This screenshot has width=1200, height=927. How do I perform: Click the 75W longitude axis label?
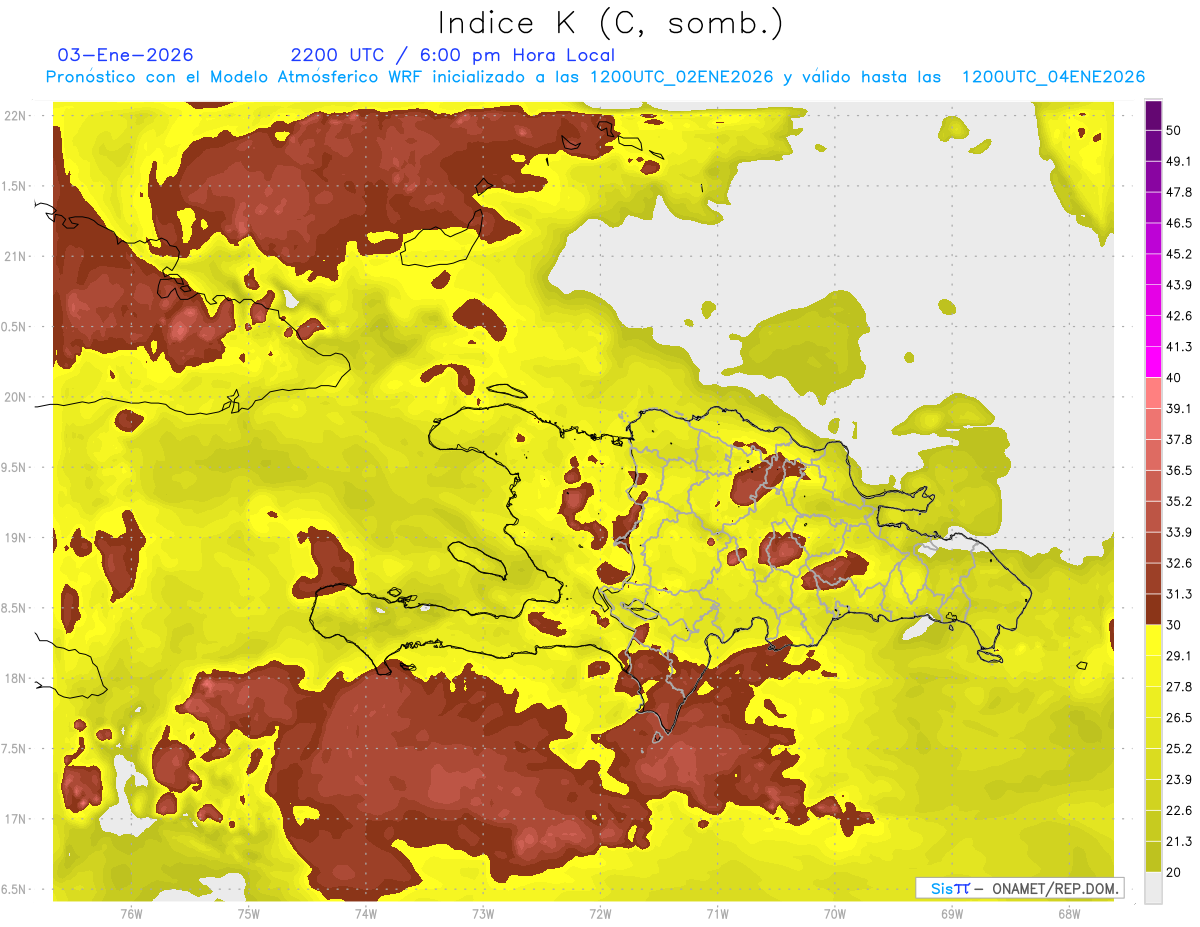249,914
